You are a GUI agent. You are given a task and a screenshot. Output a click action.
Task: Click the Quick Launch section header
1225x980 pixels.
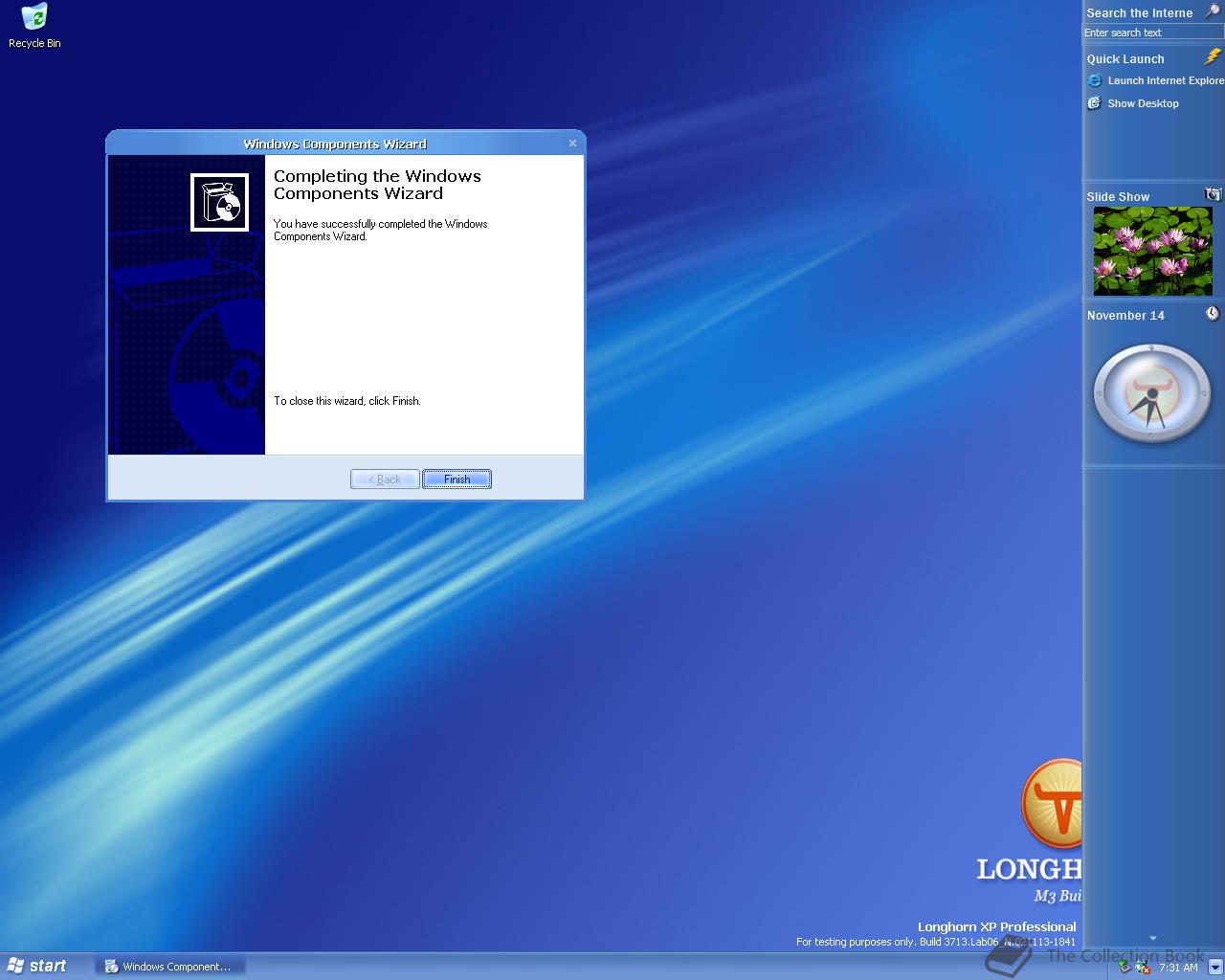pos(1125,58)
